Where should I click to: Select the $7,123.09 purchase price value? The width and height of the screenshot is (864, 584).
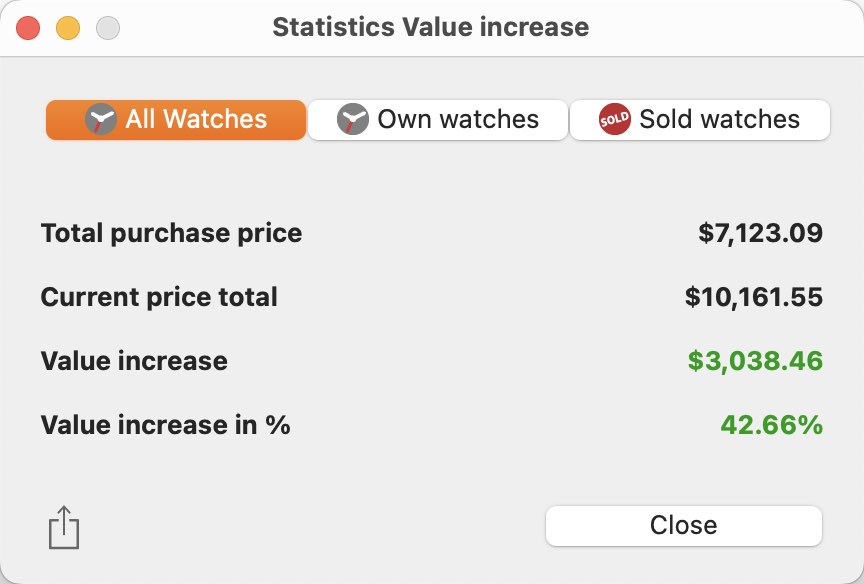[760, 233]
